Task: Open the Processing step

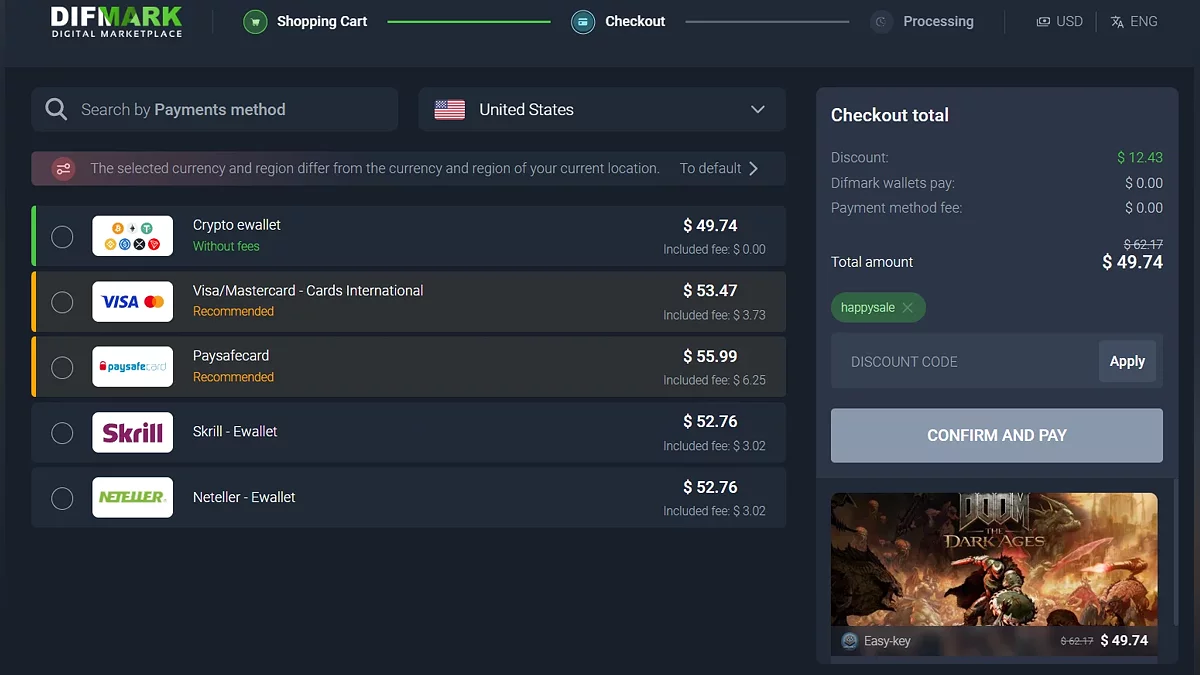Action: tap(937, 21)
